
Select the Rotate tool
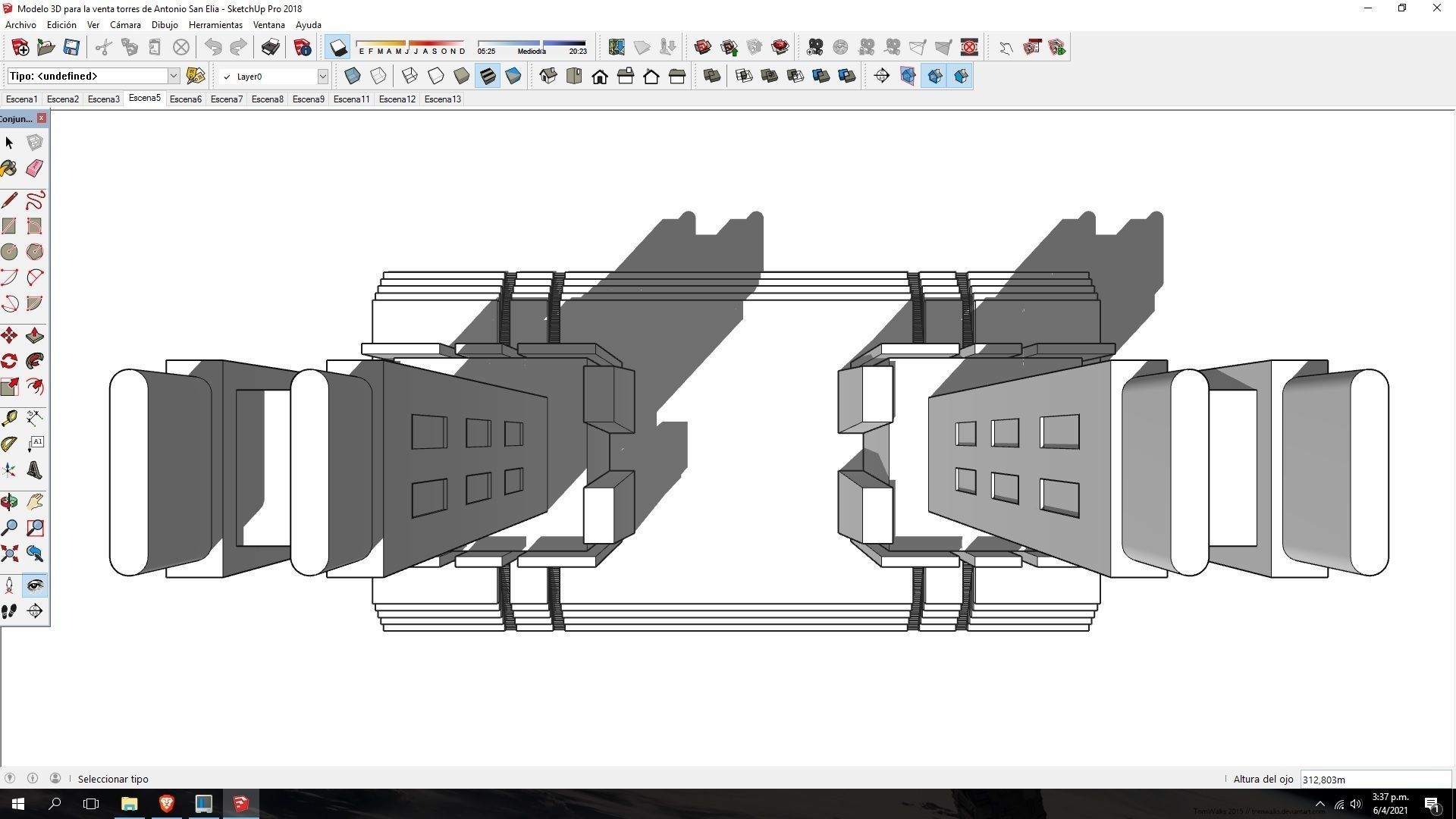pyautogui.click(x=9, y=361)
